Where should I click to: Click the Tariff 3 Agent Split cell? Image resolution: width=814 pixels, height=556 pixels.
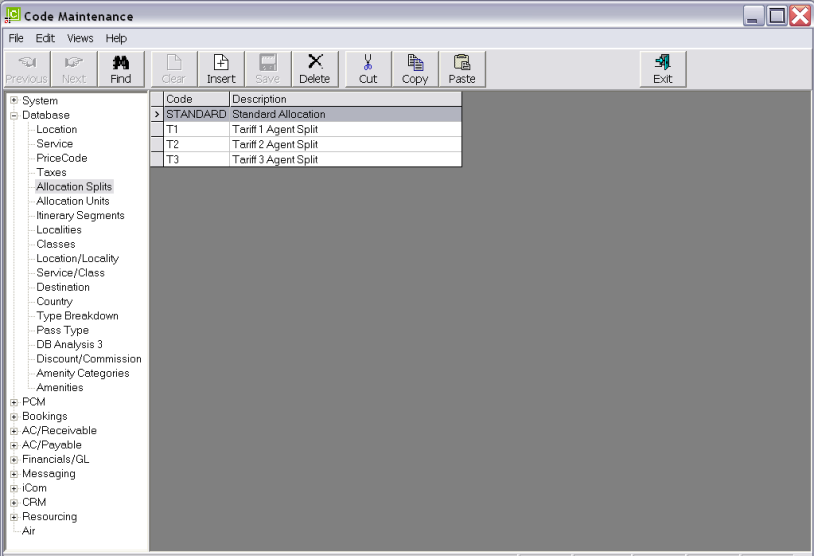point(345,159)
